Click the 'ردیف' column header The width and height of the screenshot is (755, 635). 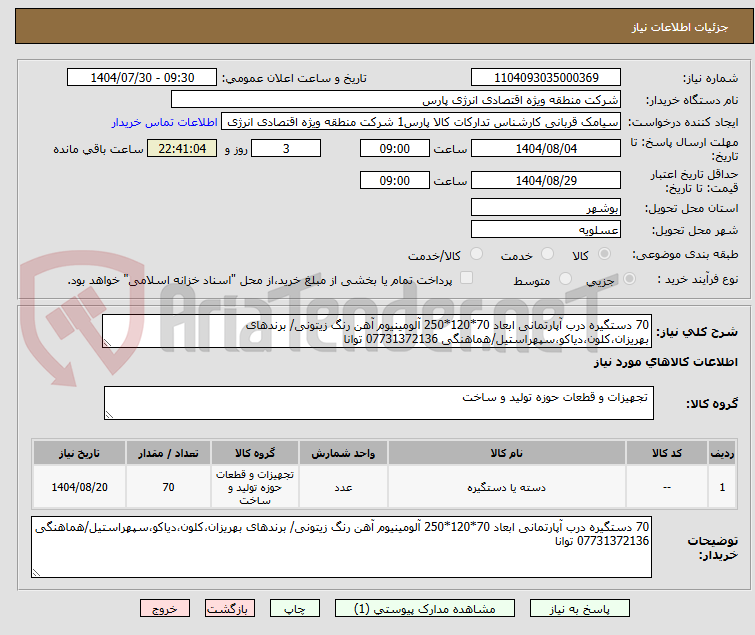pyautogui.click(x=722, y=454)
